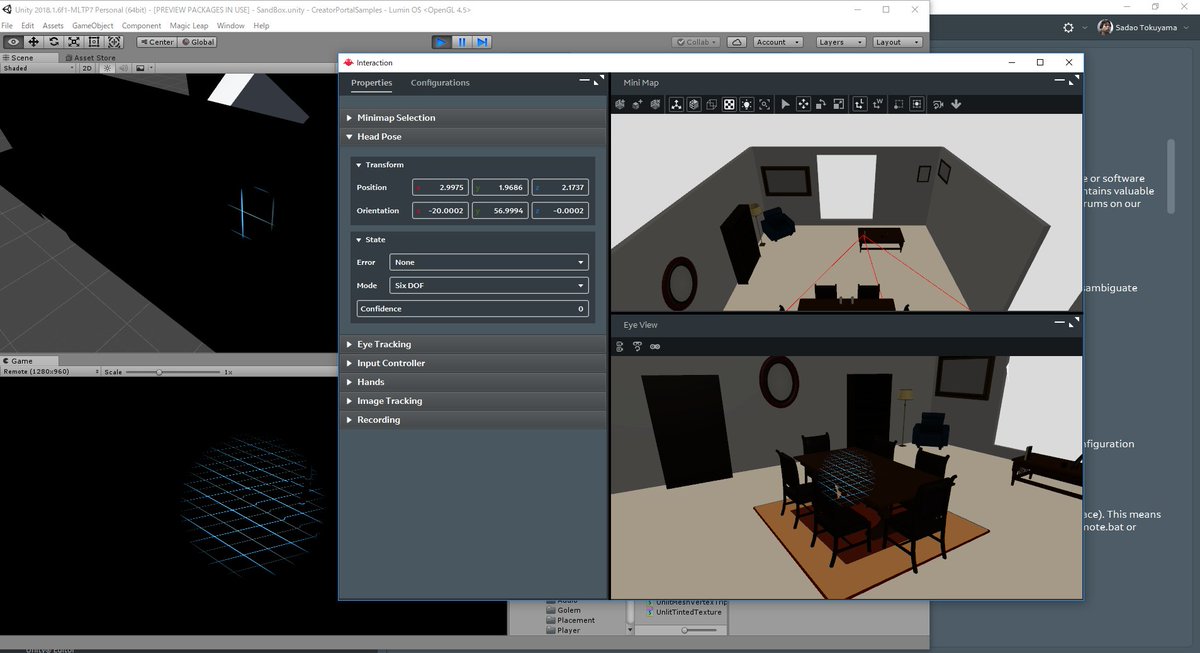Select the Golem folder in Project panel

pyautogui.click(x=563, y=610)
